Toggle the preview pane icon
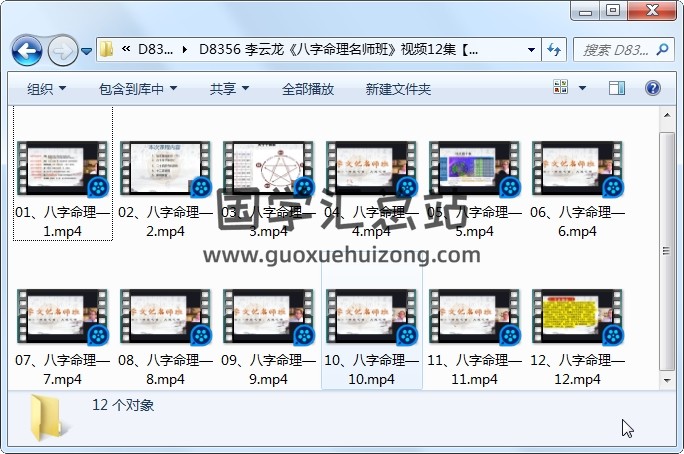This screenshot has width=684, height=454. (x=617, y=88)
